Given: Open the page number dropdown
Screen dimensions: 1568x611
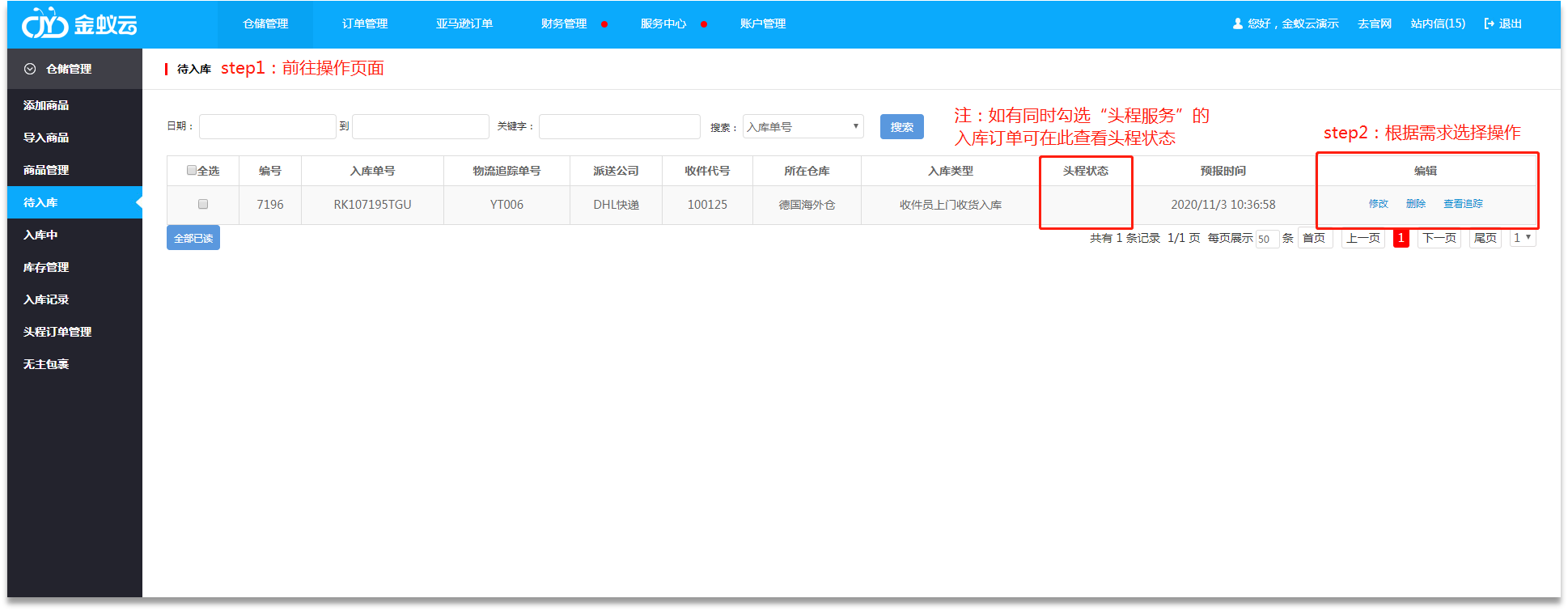Looking at the screenshot, I should click(1522, 238).
